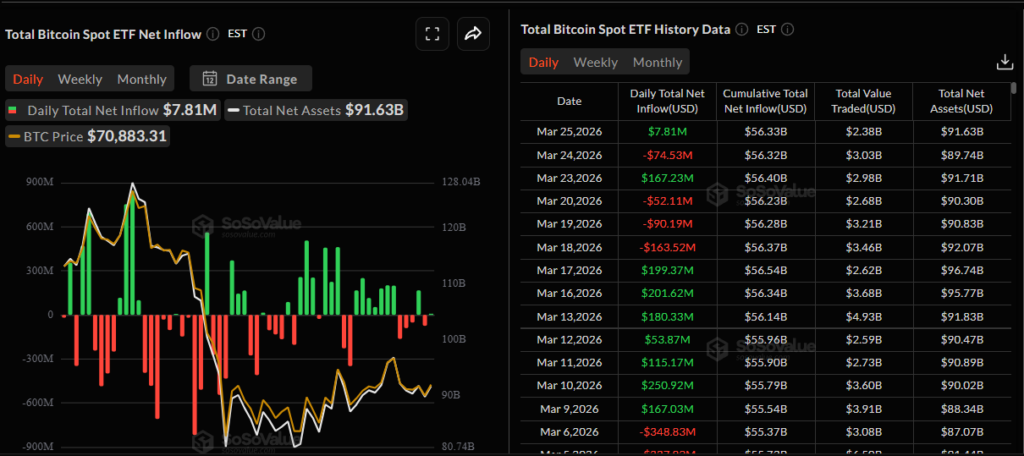Viewport: 1024px width, 456px height.
Task: Switch chart to Weekly view
Action: point(80,79)
